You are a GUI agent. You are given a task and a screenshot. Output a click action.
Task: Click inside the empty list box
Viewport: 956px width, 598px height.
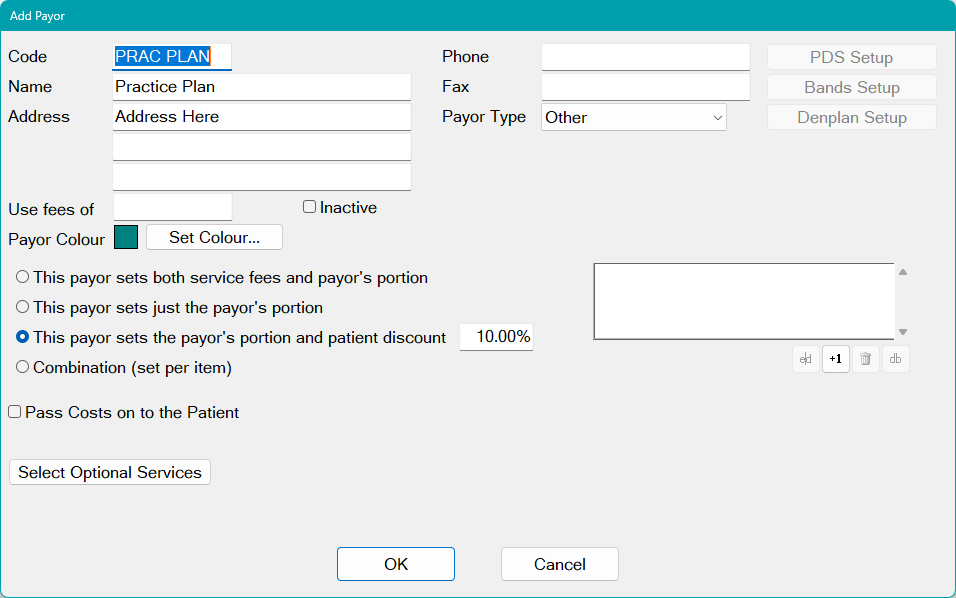[x=744, y=301]
